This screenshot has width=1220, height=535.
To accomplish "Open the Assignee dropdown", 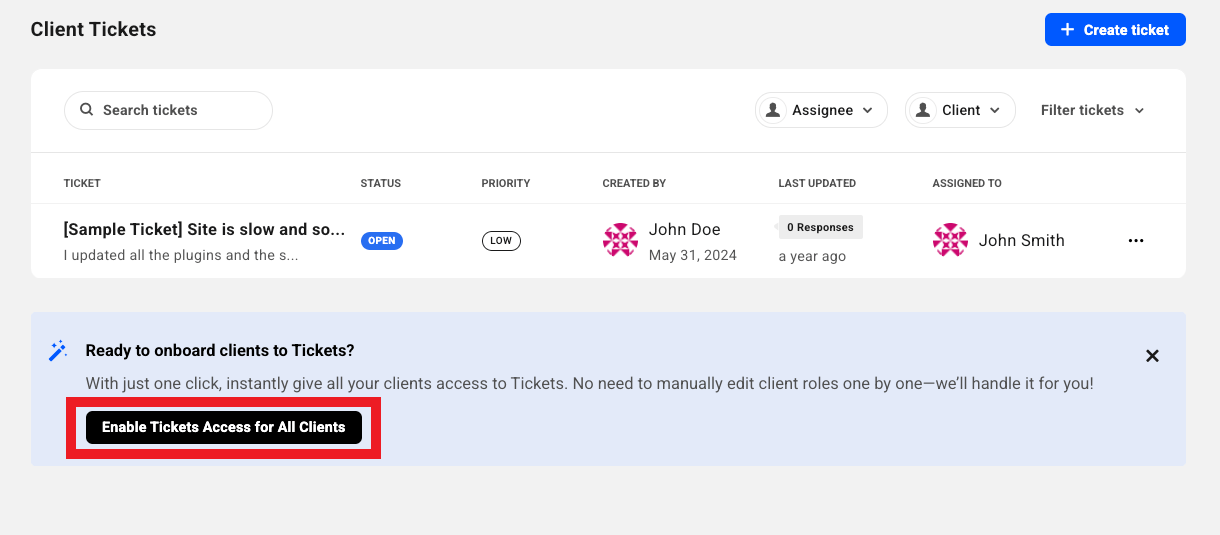I will point(821,110).
